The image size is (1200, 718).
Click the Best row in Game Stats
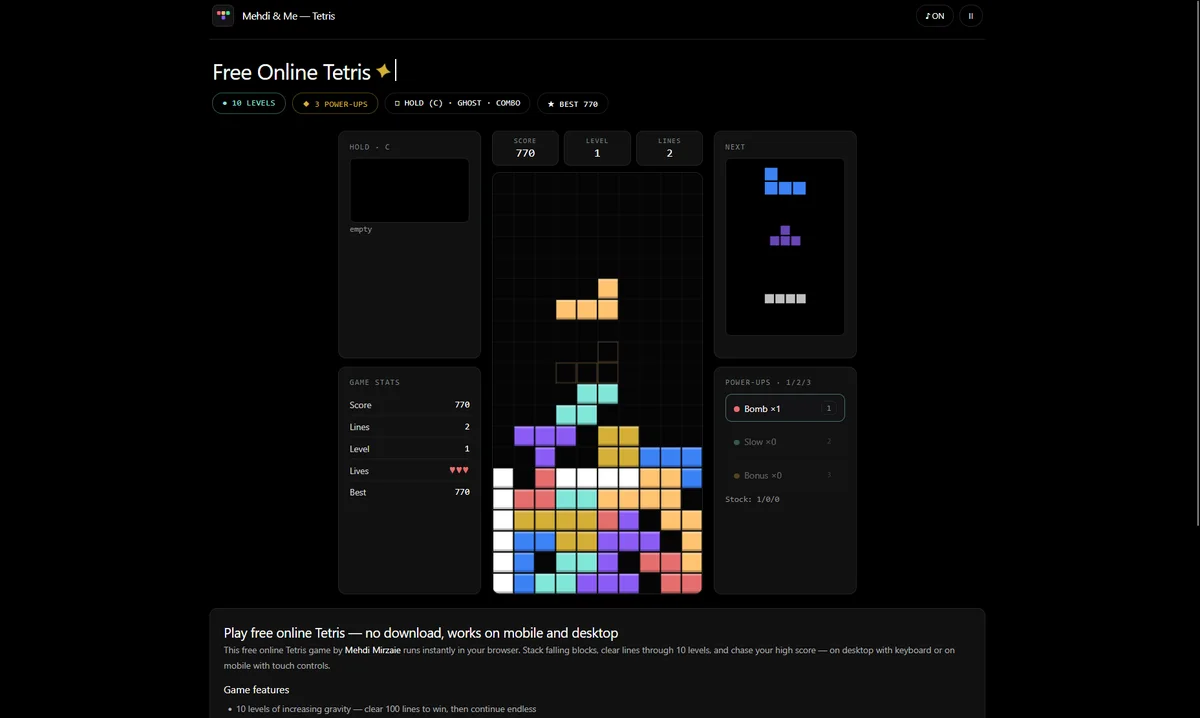(x=409, y=492)
